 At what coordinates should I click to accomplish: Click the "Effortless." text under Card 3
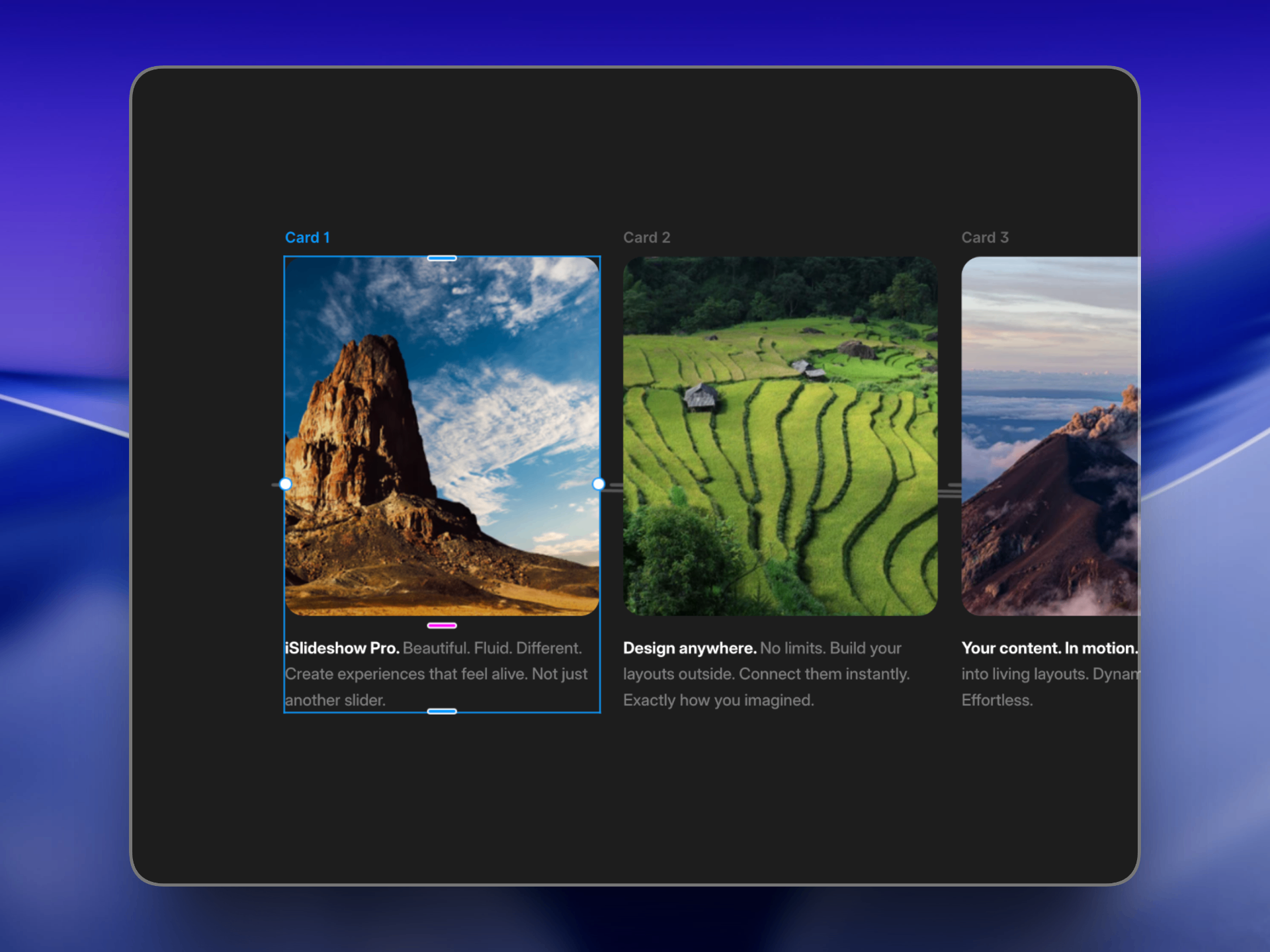pos(997,700)
